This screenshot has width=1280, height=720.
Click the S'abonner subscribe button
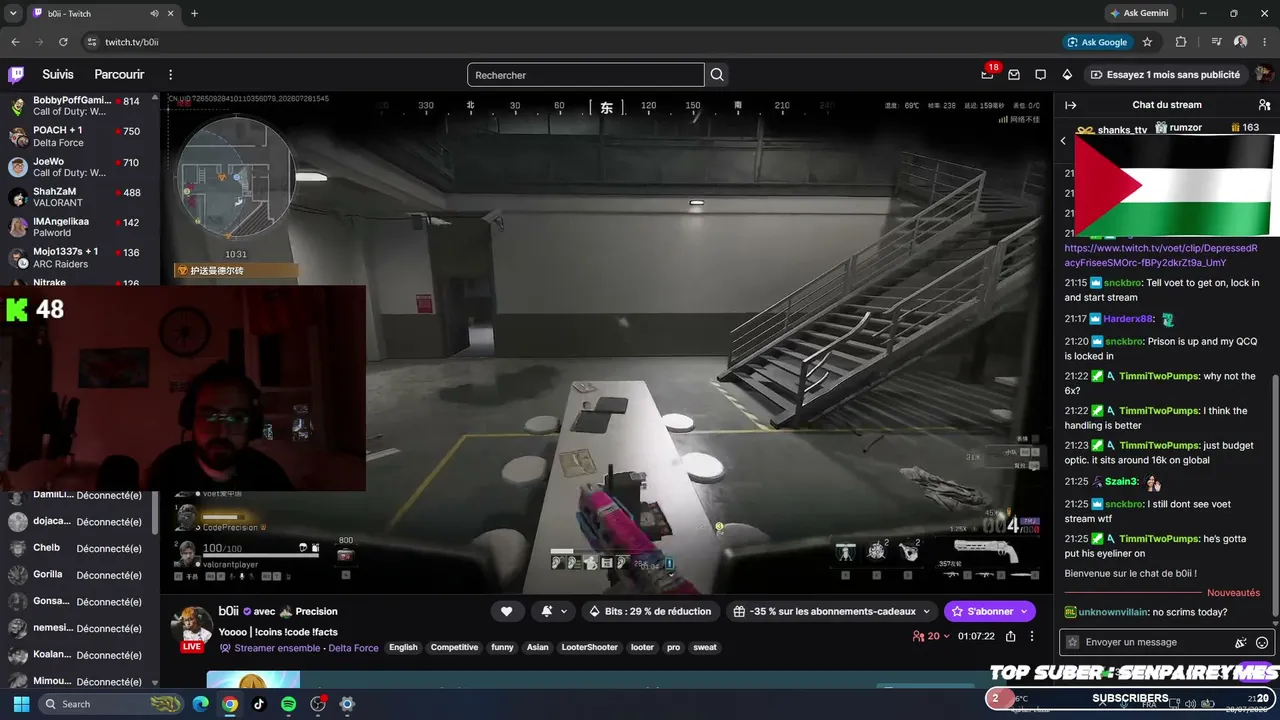[990, 611]
